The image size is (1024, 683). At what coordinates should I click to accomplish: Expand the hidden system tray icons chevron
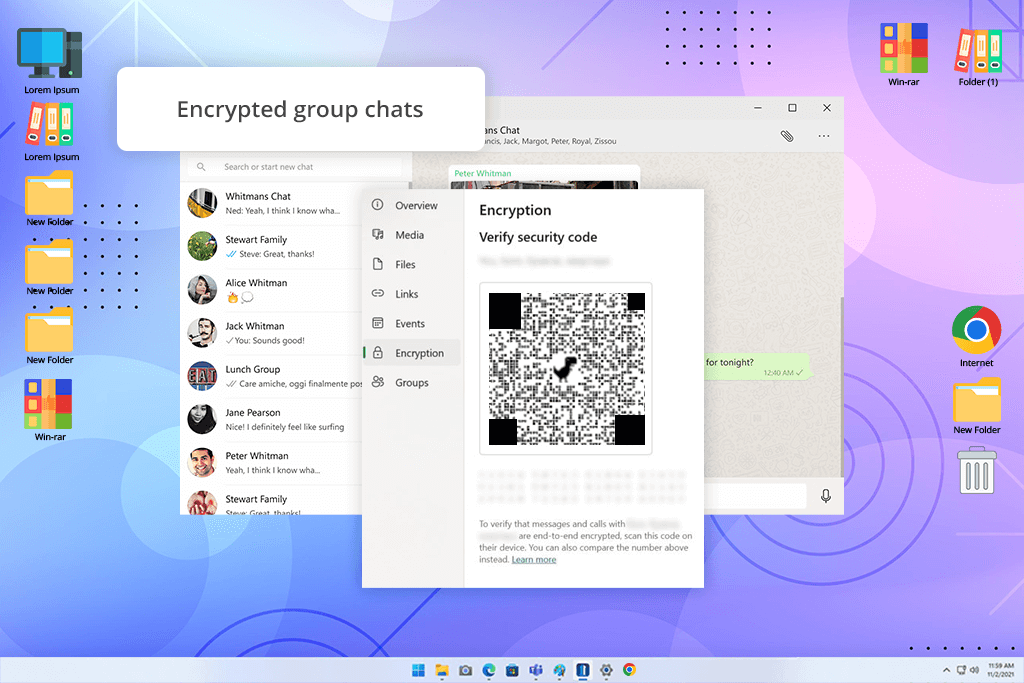946,670
